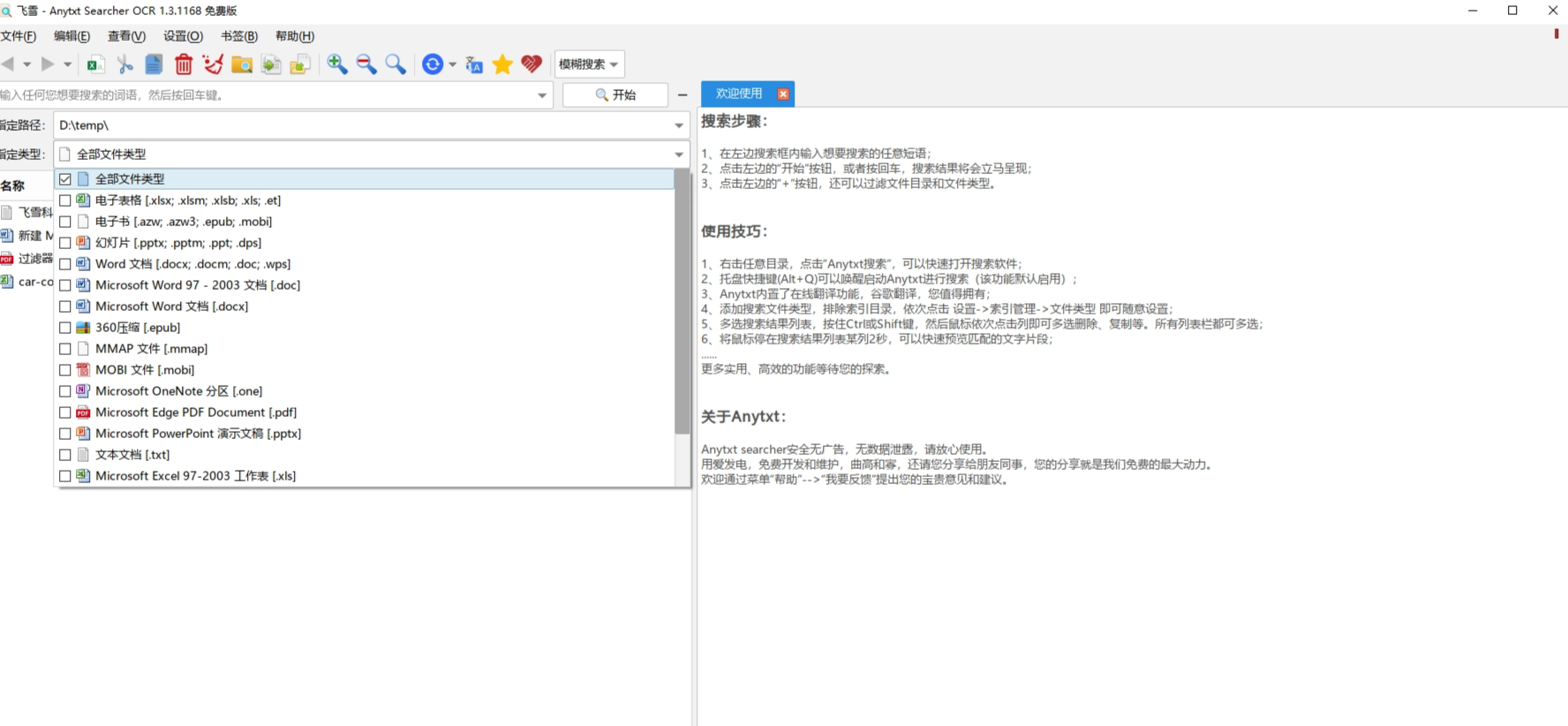Click the zoom in magnifier icon
Screen dimensions: 1568x726
click(336, 64)
